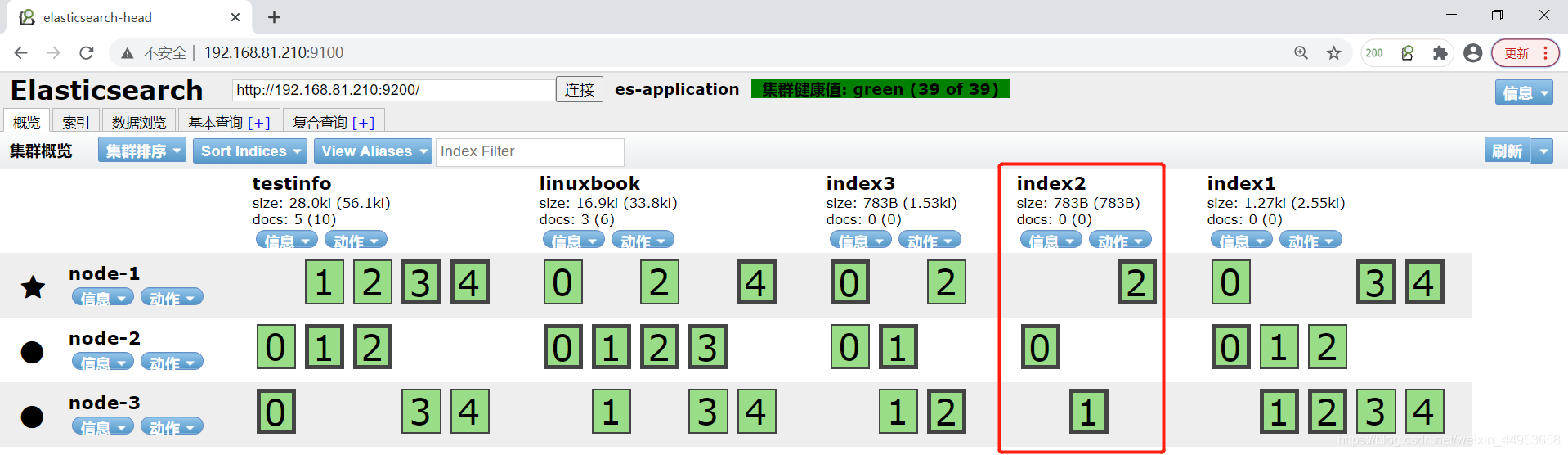The height and width of the screenshot is (455, 1568).
Task: Select linuxbook shard 3 on node-2
Action: pyautogui.click(x=708, y=347)
